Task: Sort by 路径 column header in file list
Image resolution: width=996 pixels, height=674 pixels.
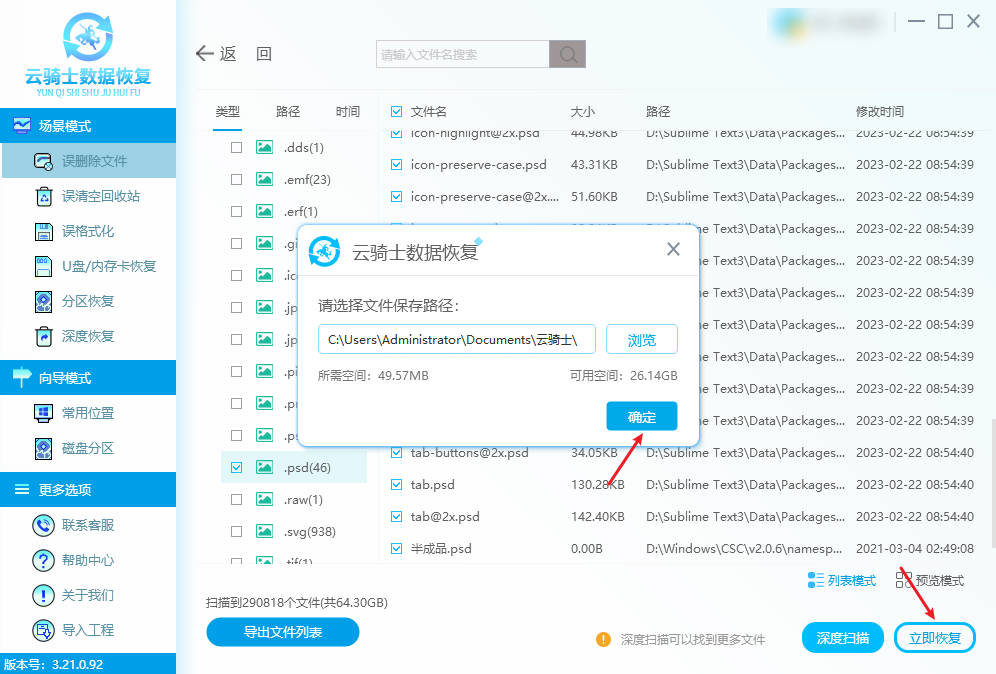Action: tap(658, 112)
